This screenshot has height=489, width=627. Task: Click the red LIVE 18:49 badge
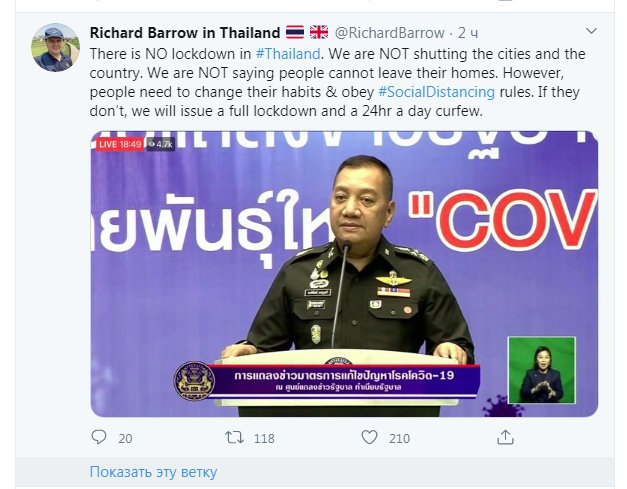pos(120,144)
